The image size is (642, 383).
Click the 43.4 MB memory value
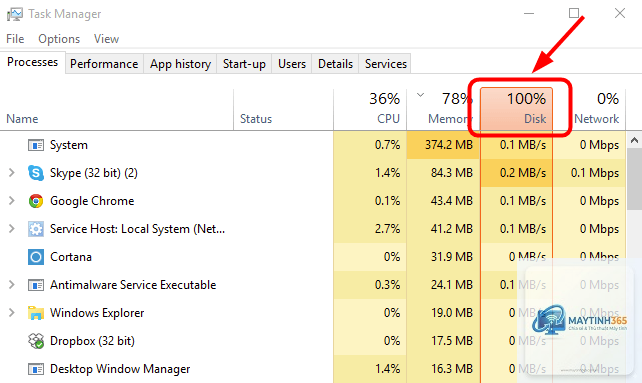point(452,201)
